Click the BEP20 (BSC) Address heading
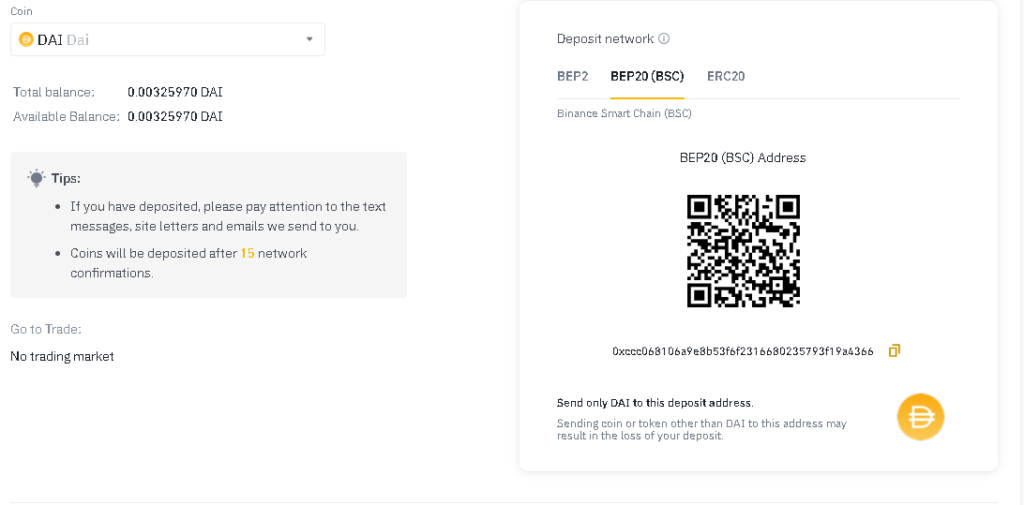1024x505 pixels. pos(743,157)
